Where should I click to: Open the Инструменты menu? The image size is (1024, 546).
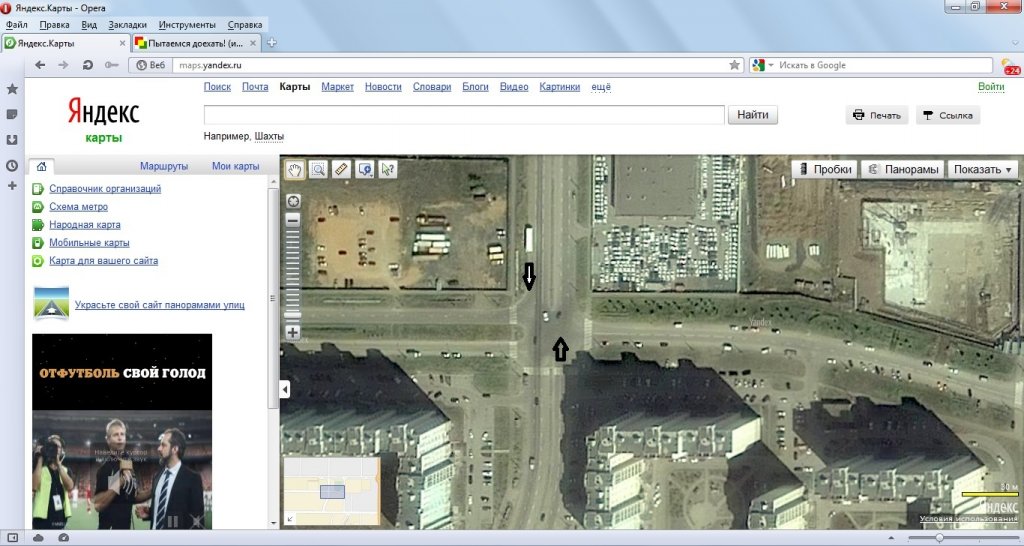pos(187,25)
